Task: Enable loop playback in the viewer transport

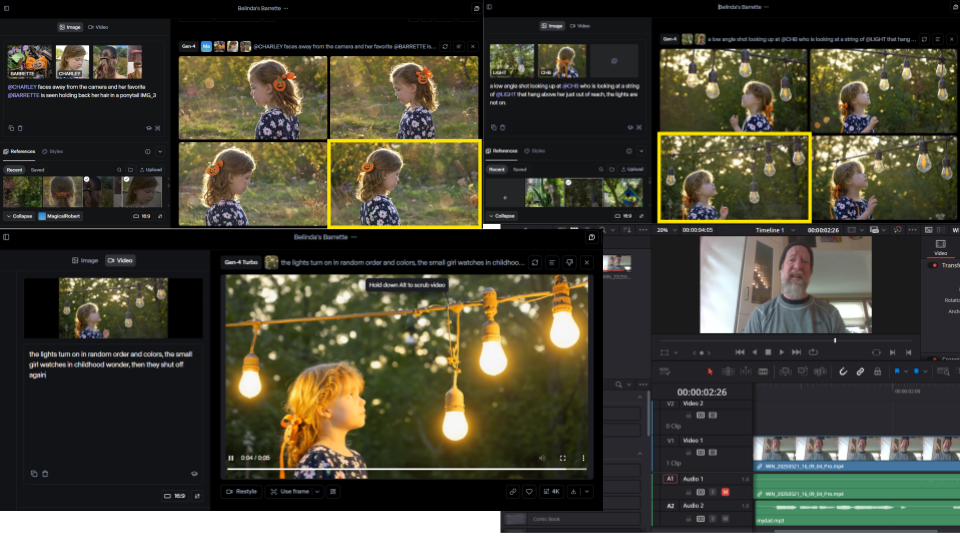Action: tap(813, 352)
